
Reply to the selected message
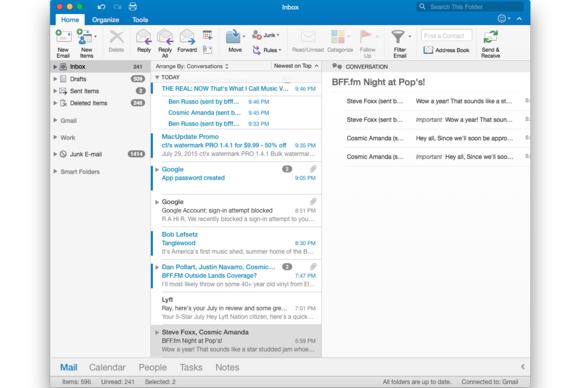coord(144,41)
